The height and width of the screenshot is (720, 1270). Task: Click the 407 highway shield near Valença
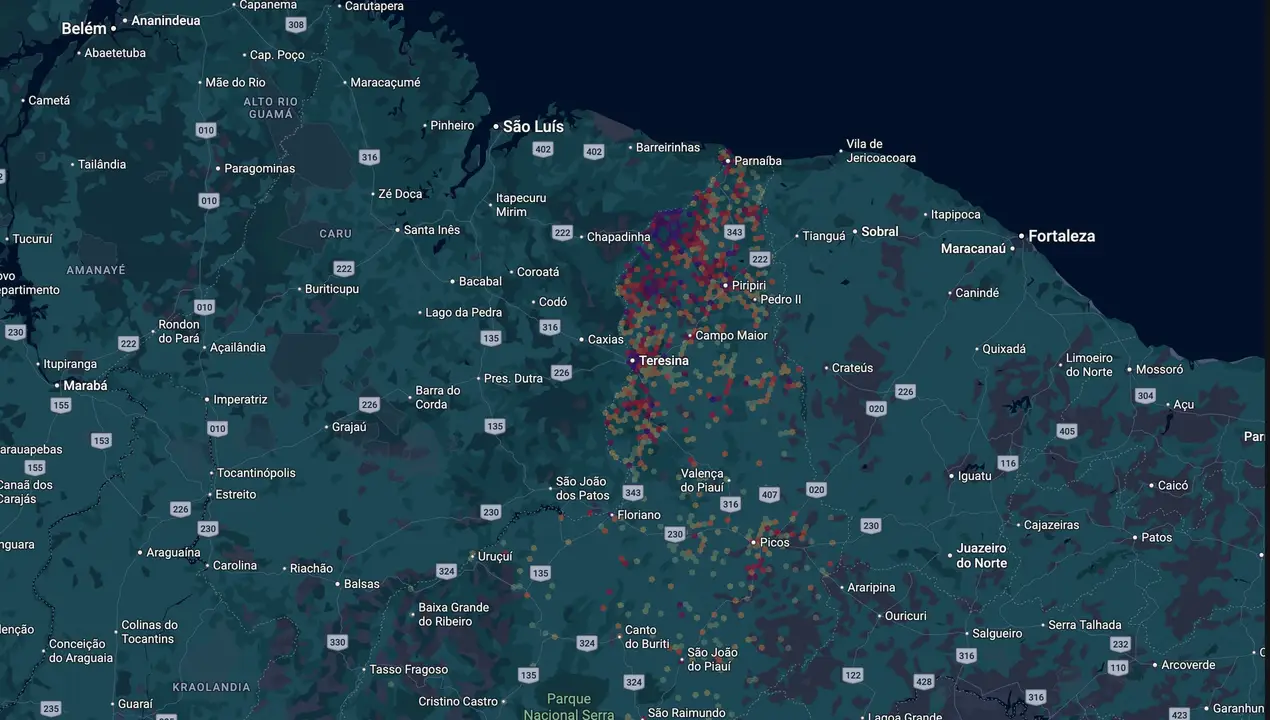(x=769, y=494)
